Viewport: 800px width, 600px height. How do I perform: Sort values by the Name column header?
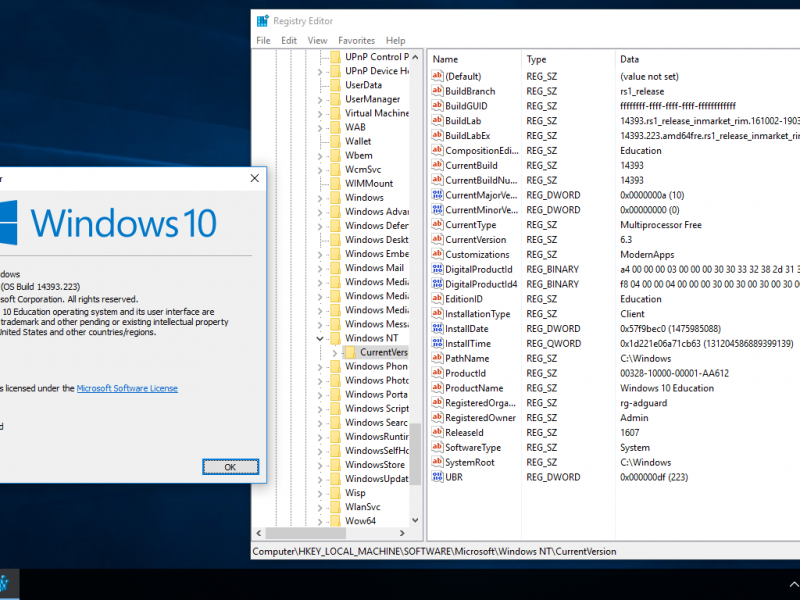pyautogui.click(x=474, y=59)
